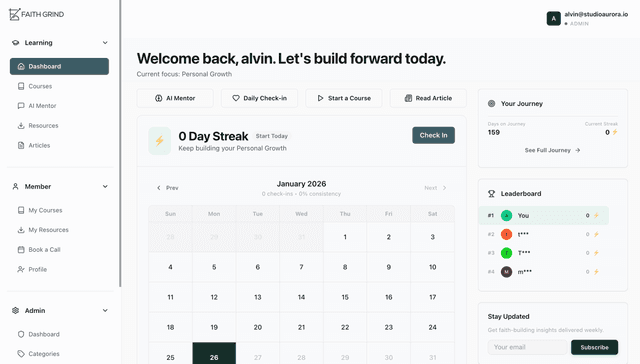Select January 10 on the calendar

click(433, 267)
